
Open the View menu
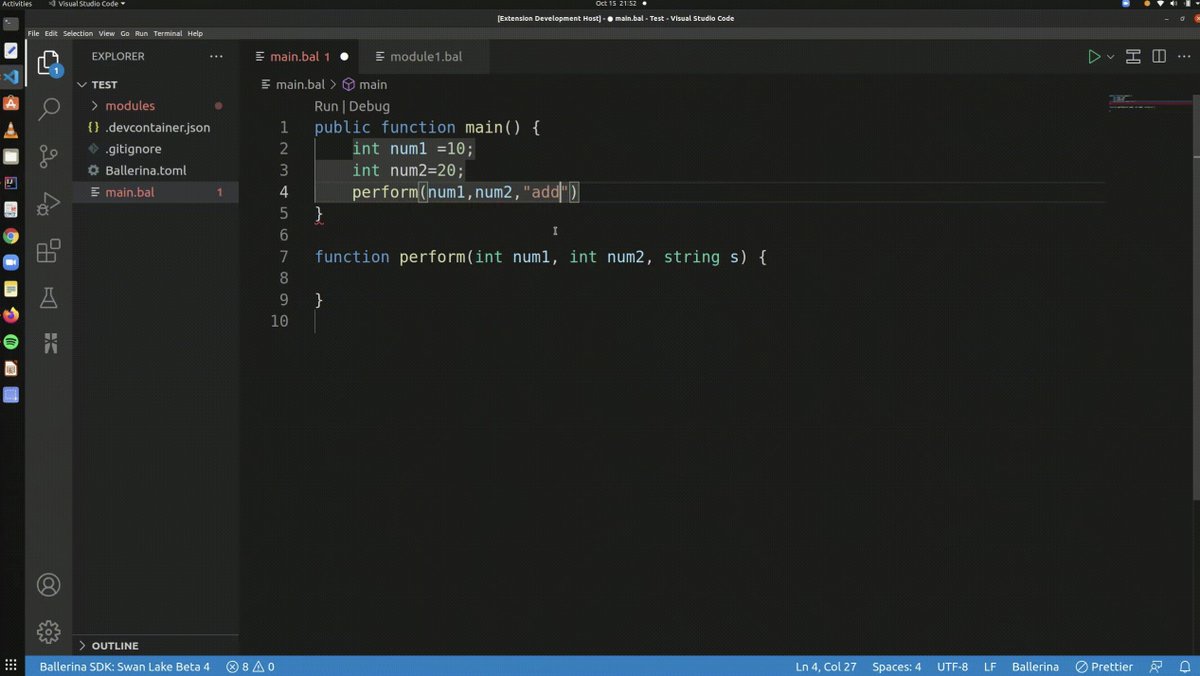tap(106, 33)
